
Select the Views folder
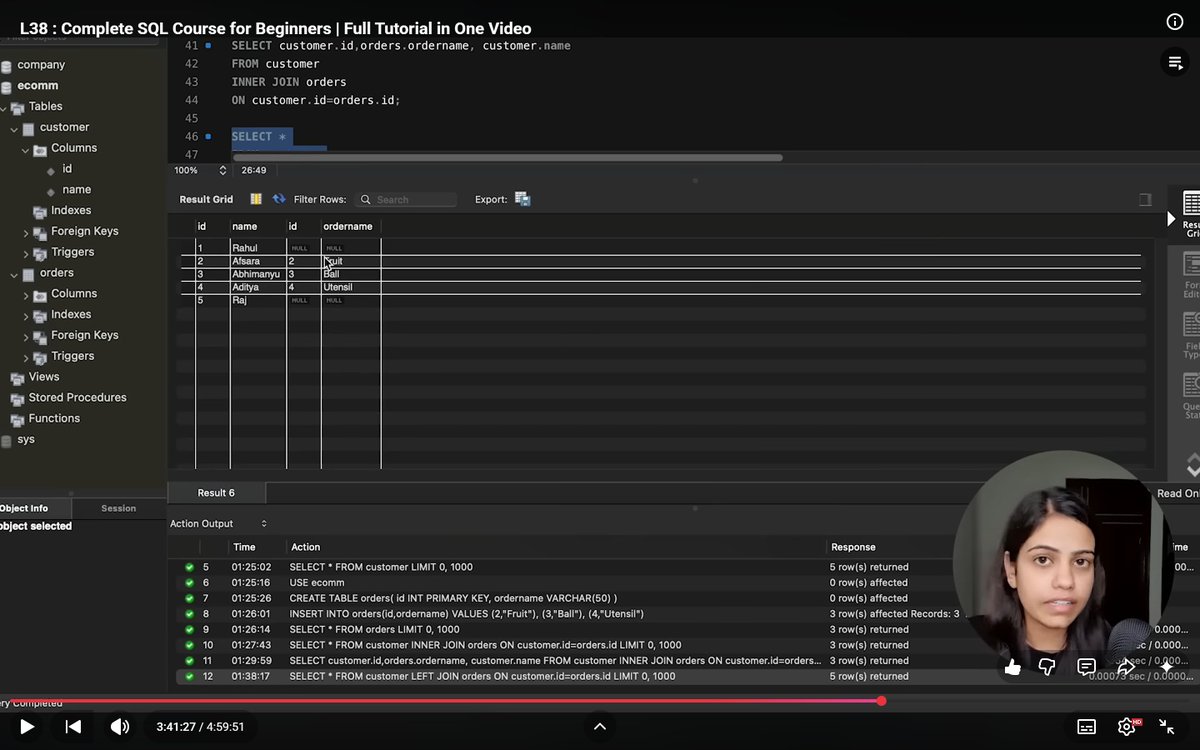[44, 377]
